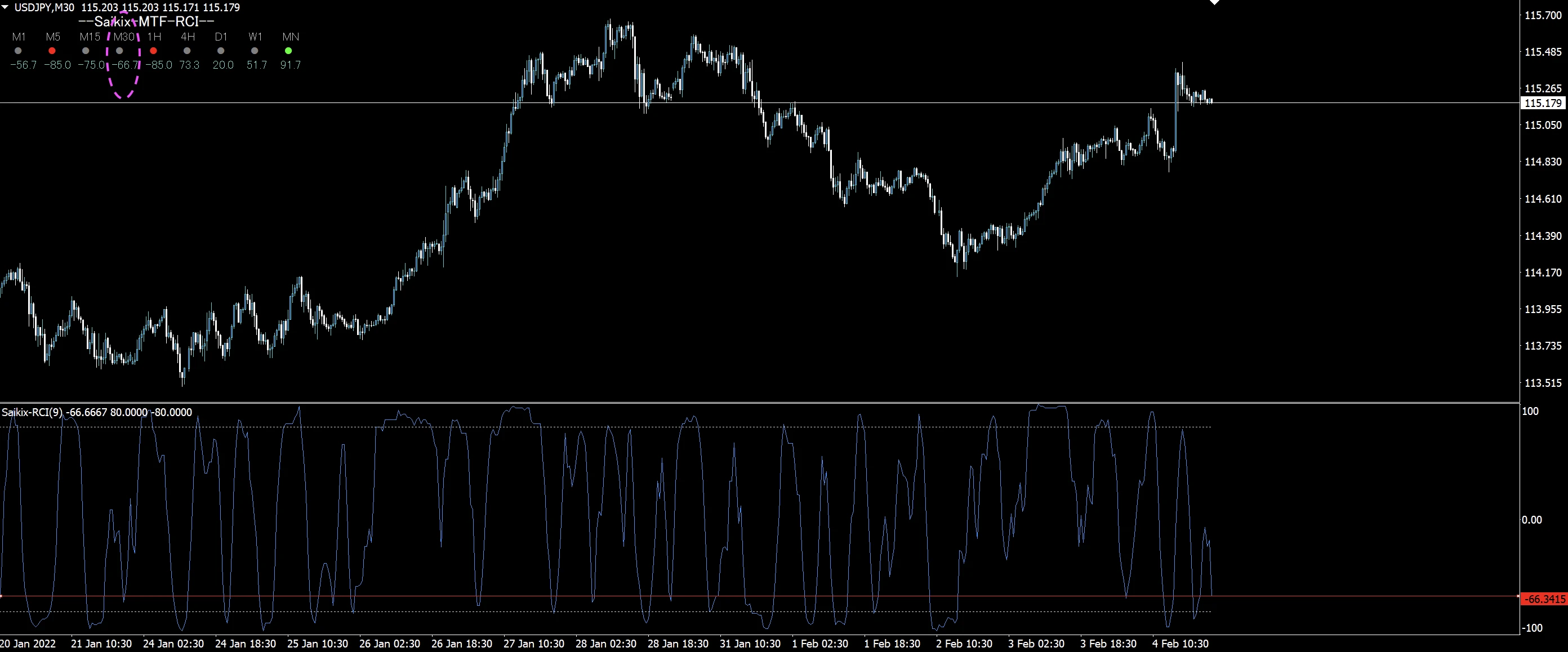Click the gray 4H RCI indicator dot
Screen dimensions: 1568x652
(x=187, y=51)
